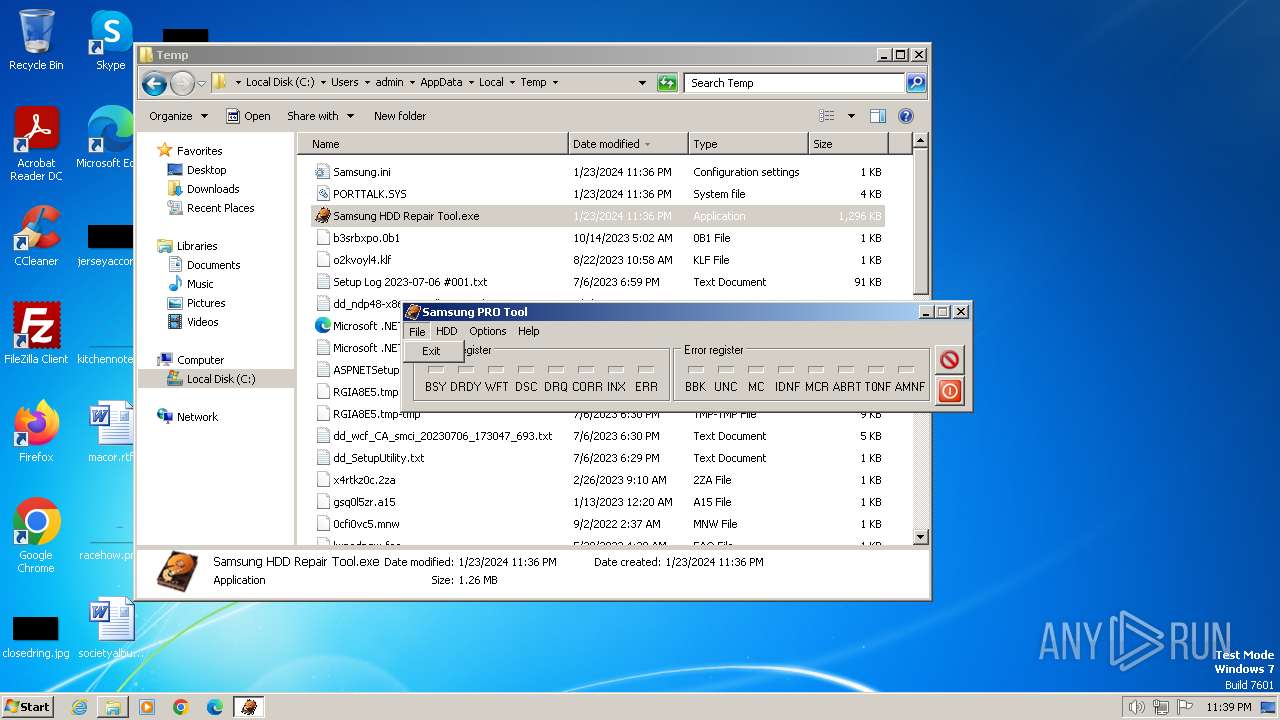Select the macor.rtf desktop document

click(110, 431)
